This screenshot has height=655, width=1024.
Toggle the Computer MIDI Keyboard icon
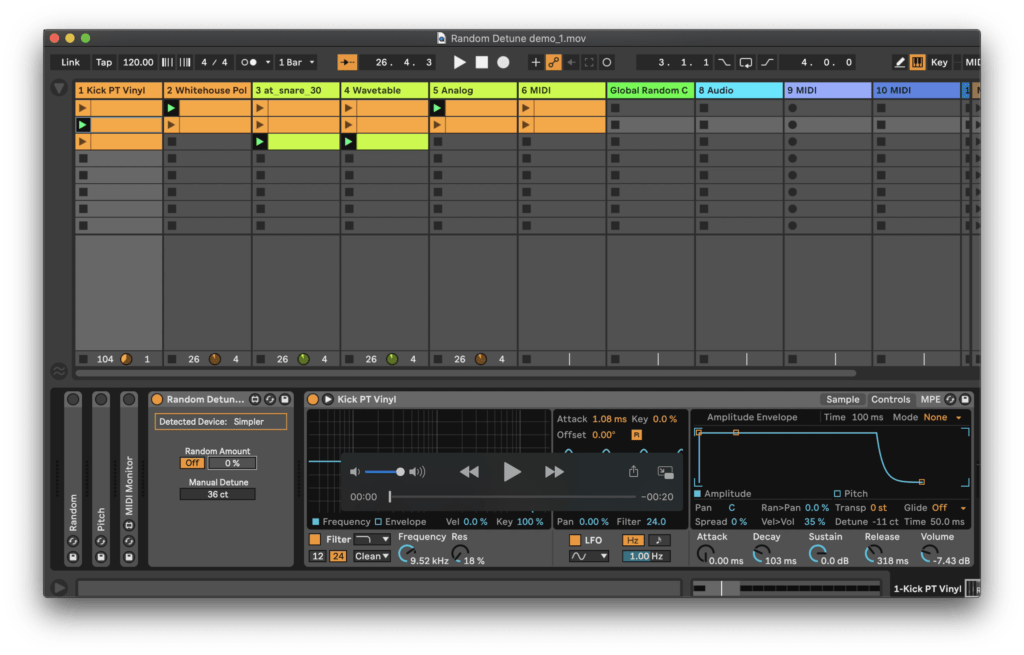(918, 62)
